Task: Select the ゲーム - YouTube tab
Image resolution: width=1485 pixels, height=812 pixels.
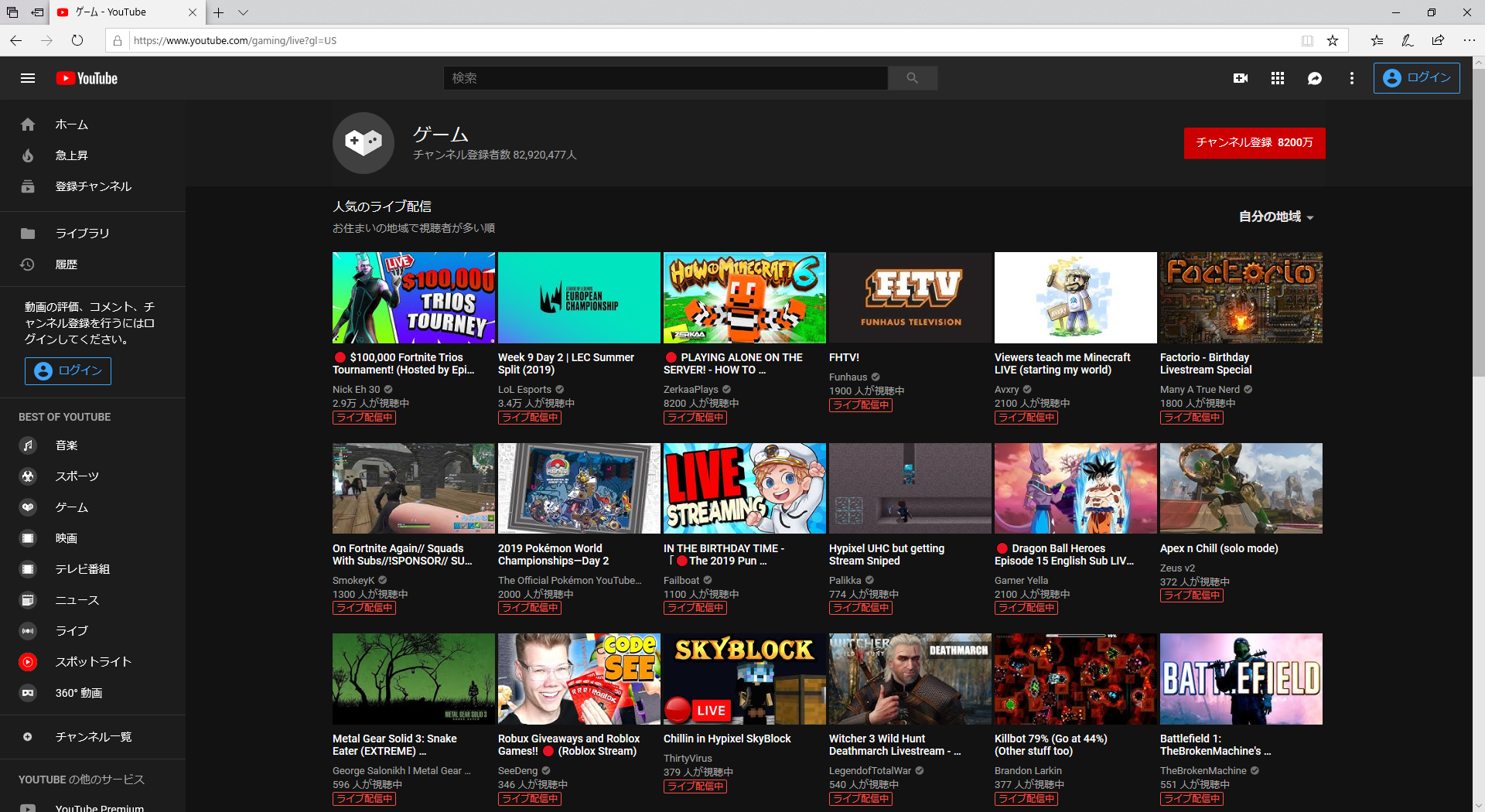Action: (x=127, y=12)
